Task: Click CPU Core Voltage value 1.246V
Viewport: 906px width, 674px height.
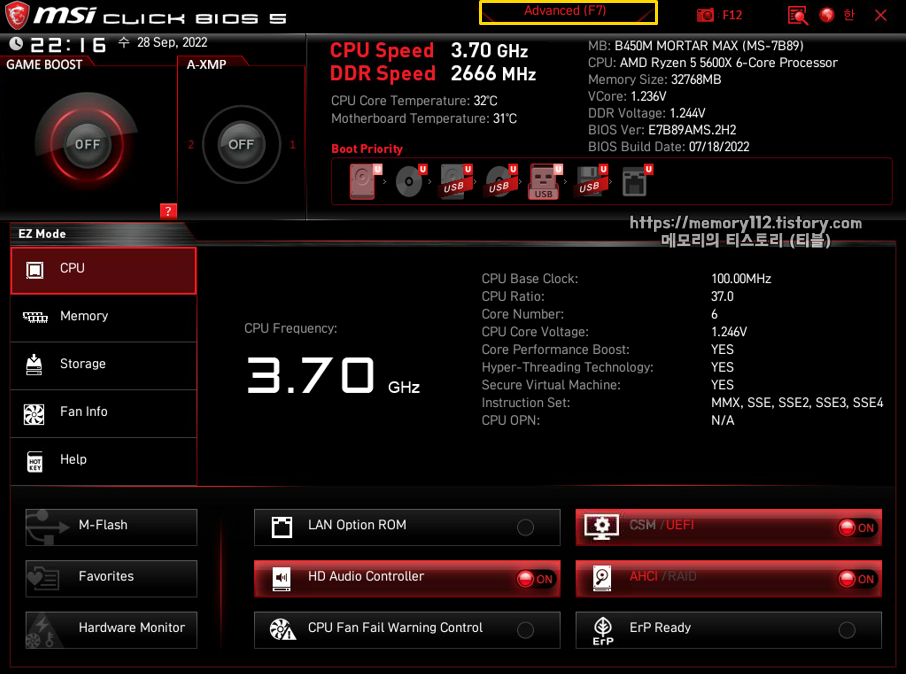Action: click(729, 332)
